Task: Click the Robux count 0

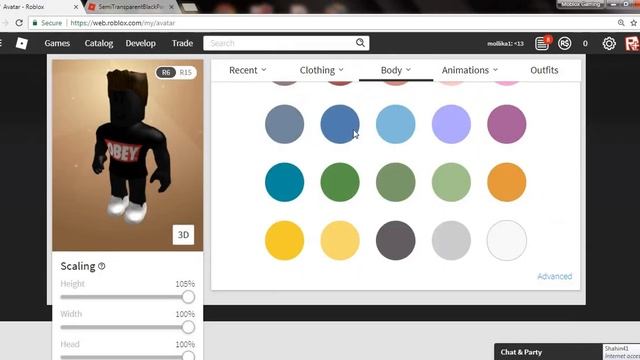Action: (585, 43)
